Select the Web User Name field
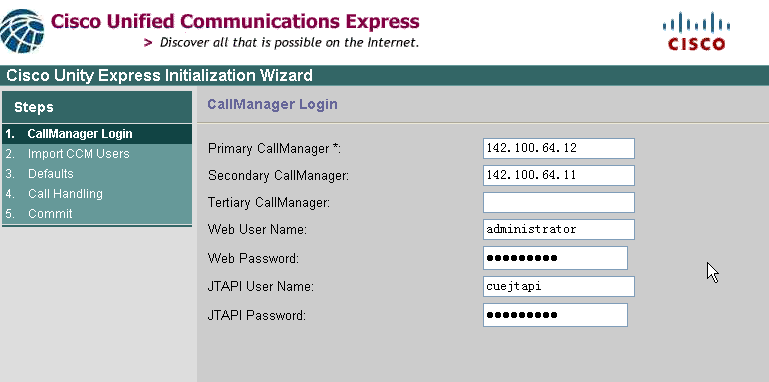Image resolution: width=769 pixels, height=382 pixels. [x=559, y=229]
